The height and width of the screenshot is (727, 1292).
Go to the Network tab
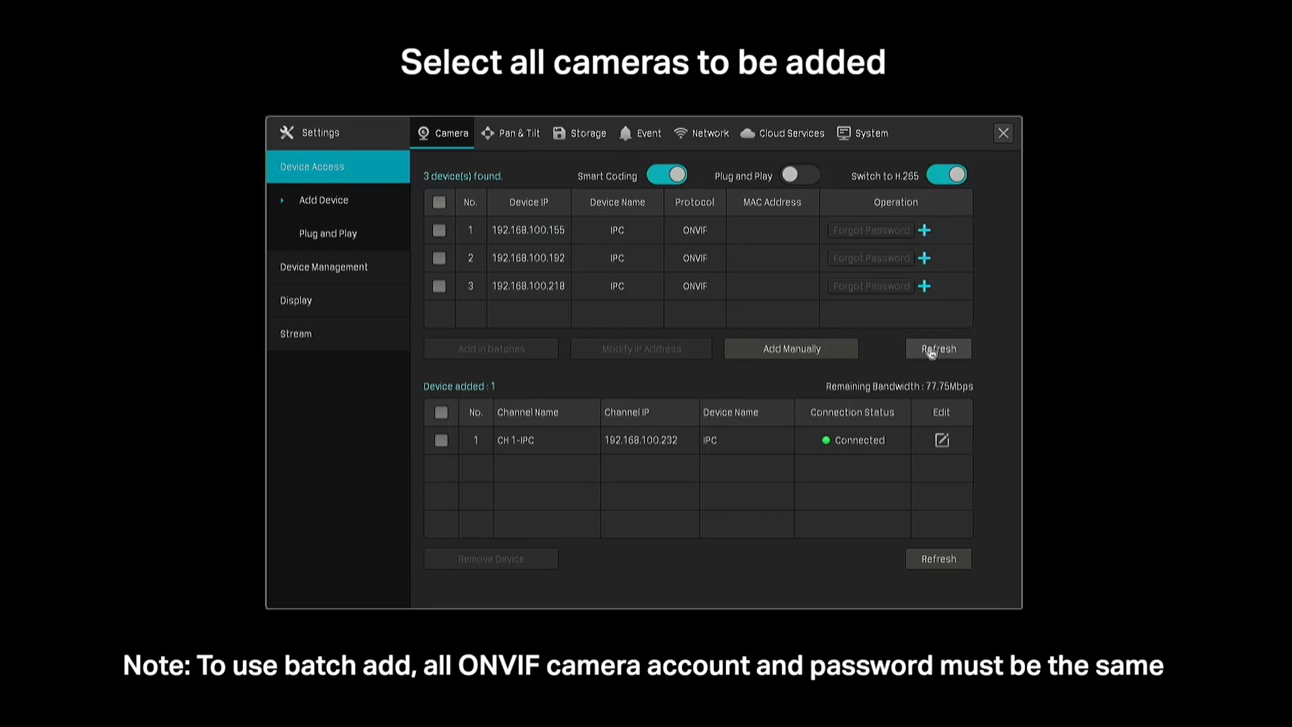point(701,133)
